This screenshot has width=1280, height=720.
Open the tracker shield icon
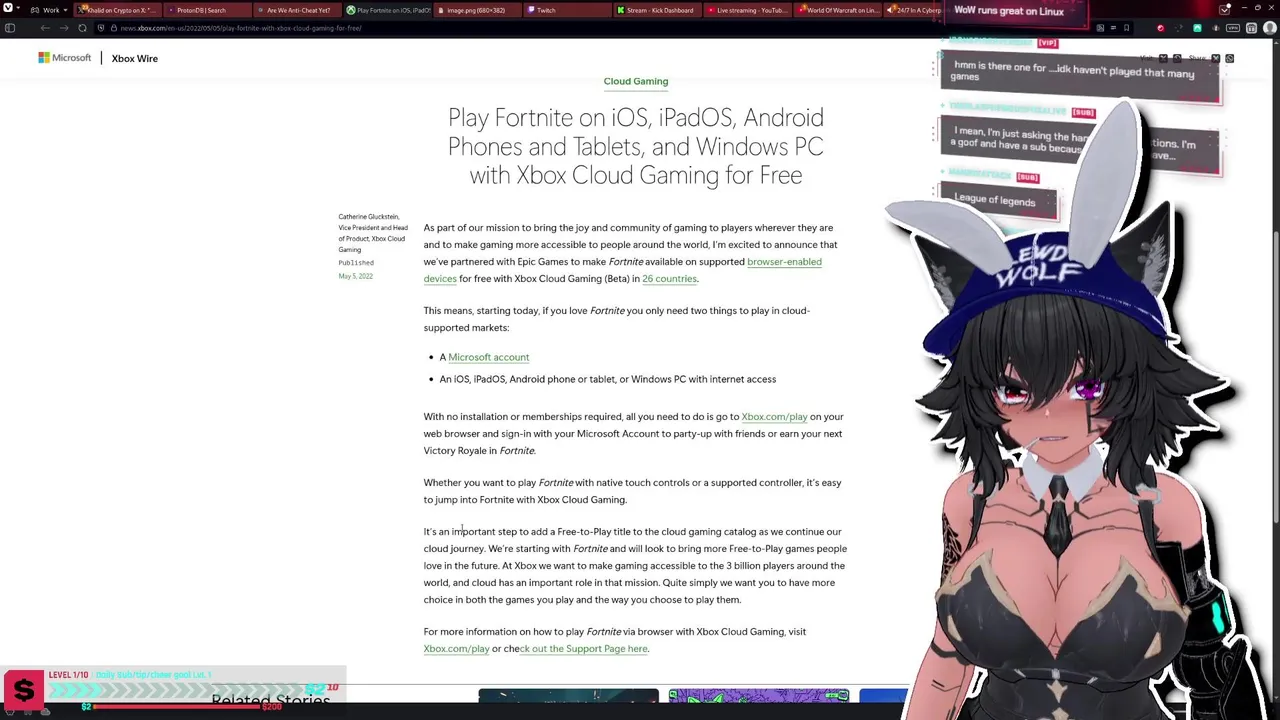[x=101, y=28]
